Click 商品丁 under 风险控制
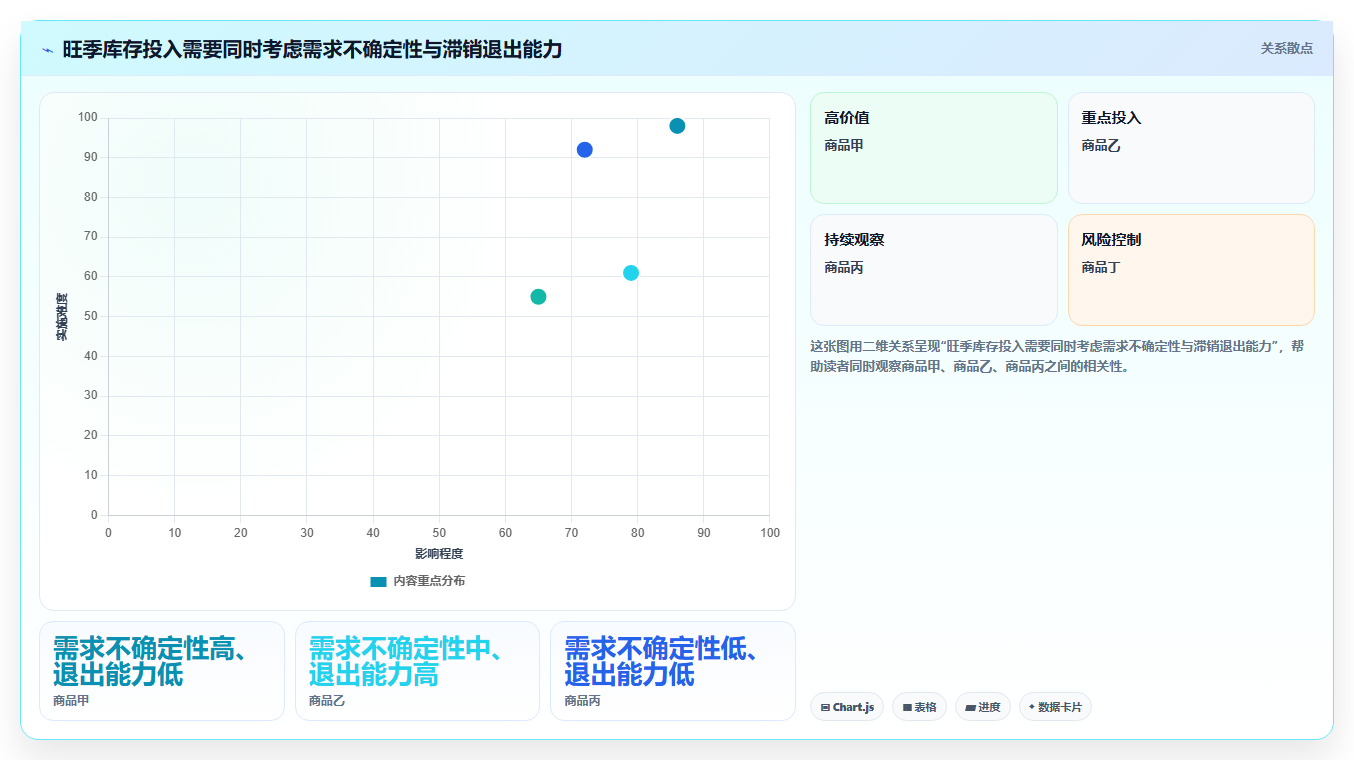The height and width of the screenshot is (760, 1354). pos(1101,268)
